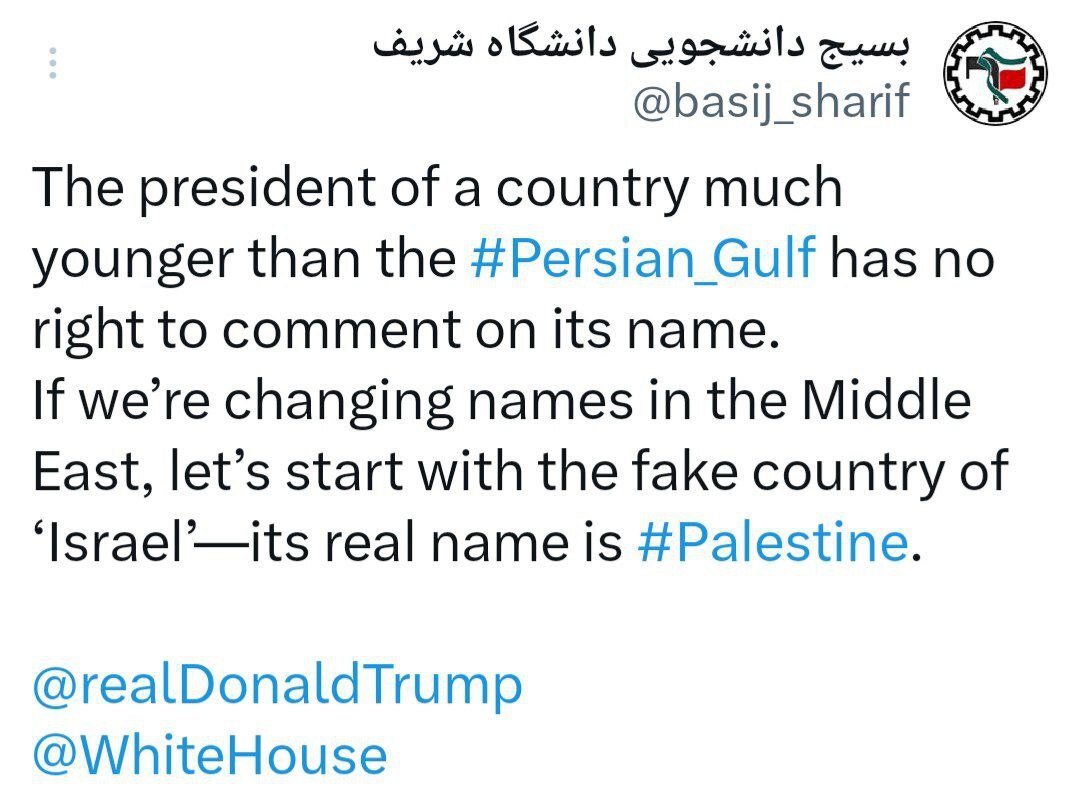The image size is (1080, 811).
Task: Click the line beginning "If we're changing names"
Action: pyautogui.click(x=501, y=400)
